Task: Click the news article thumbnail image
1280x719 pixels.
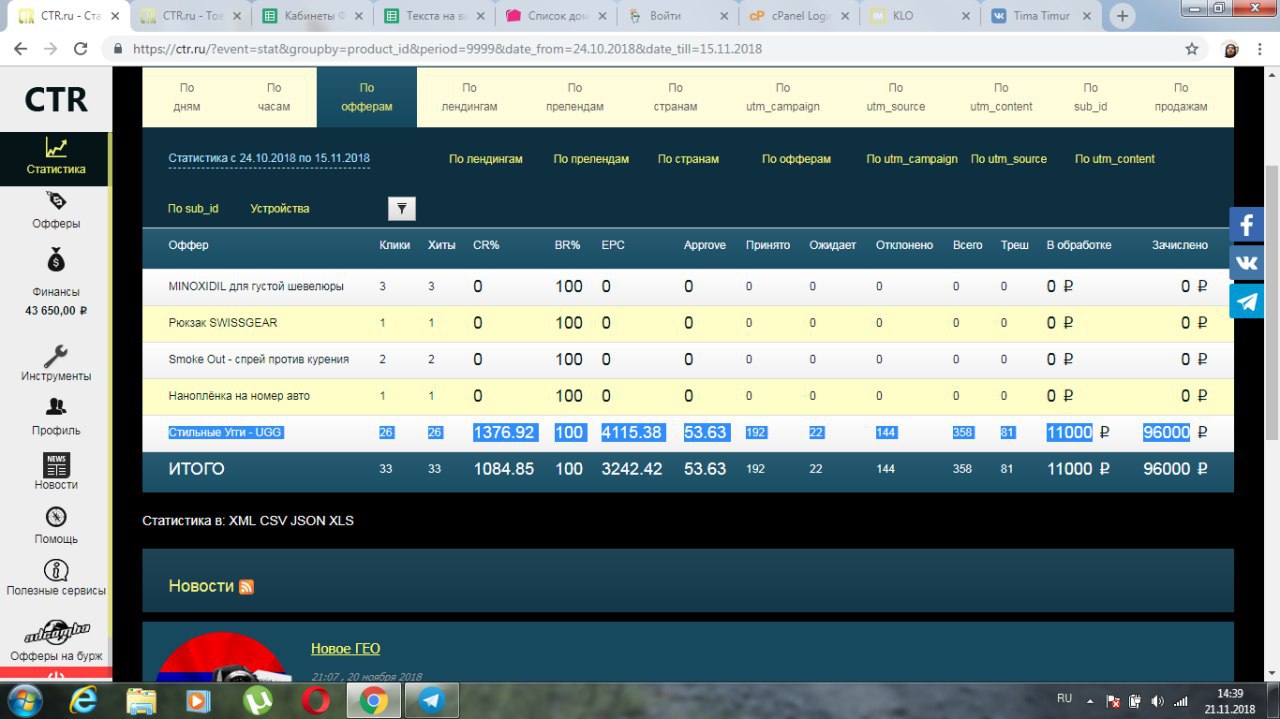Action: click(x=222, y=657)
